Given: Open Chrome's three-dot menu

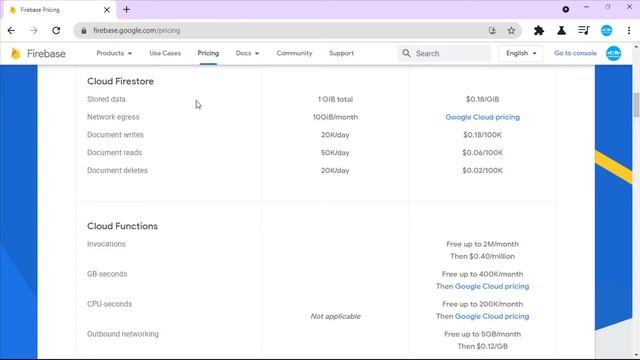Looking at the screenshot, I should click(629, 31).
